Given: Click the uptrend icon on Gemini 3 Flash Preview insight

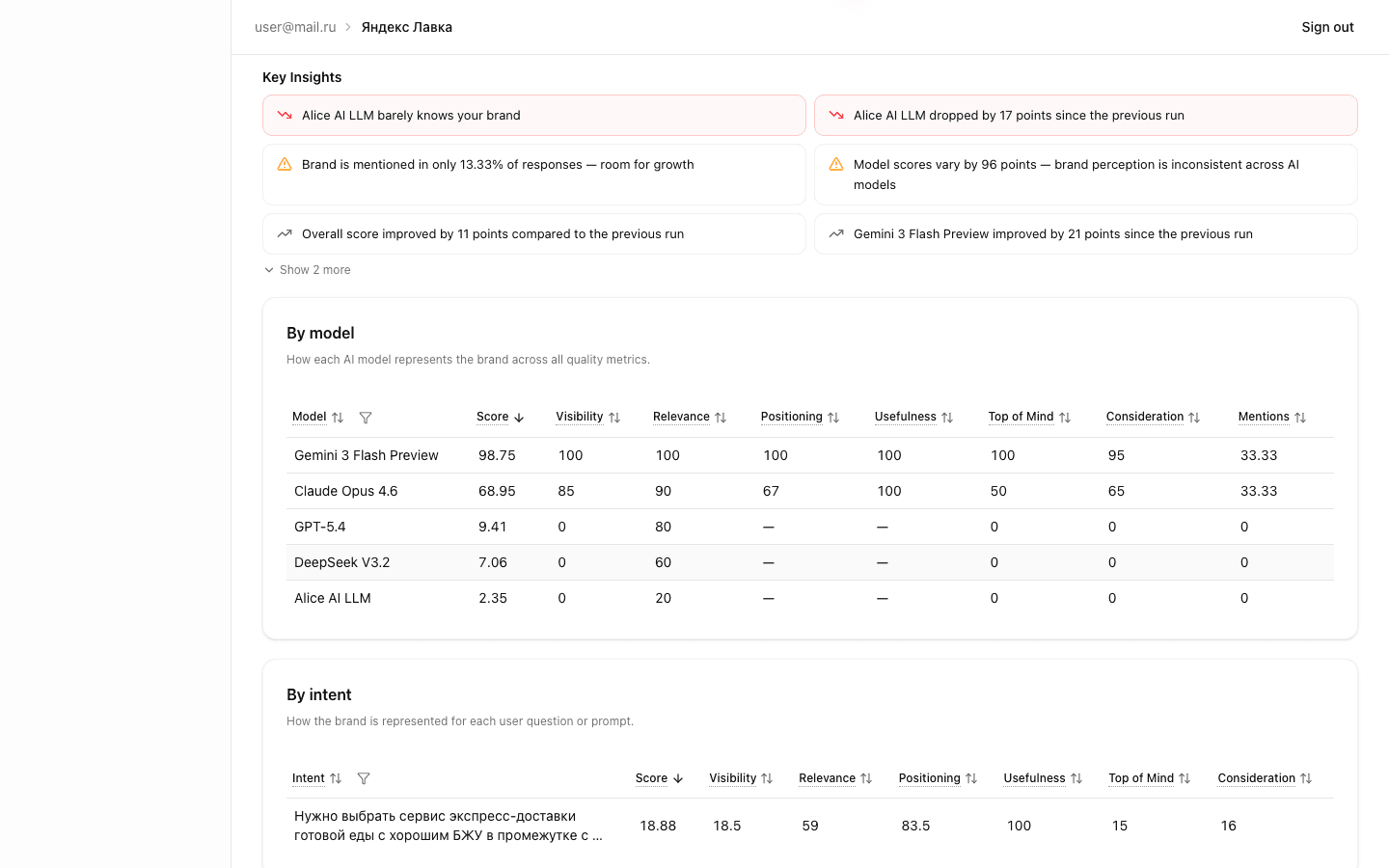Looking at the screenshot, I should click(x=835, y=233).
